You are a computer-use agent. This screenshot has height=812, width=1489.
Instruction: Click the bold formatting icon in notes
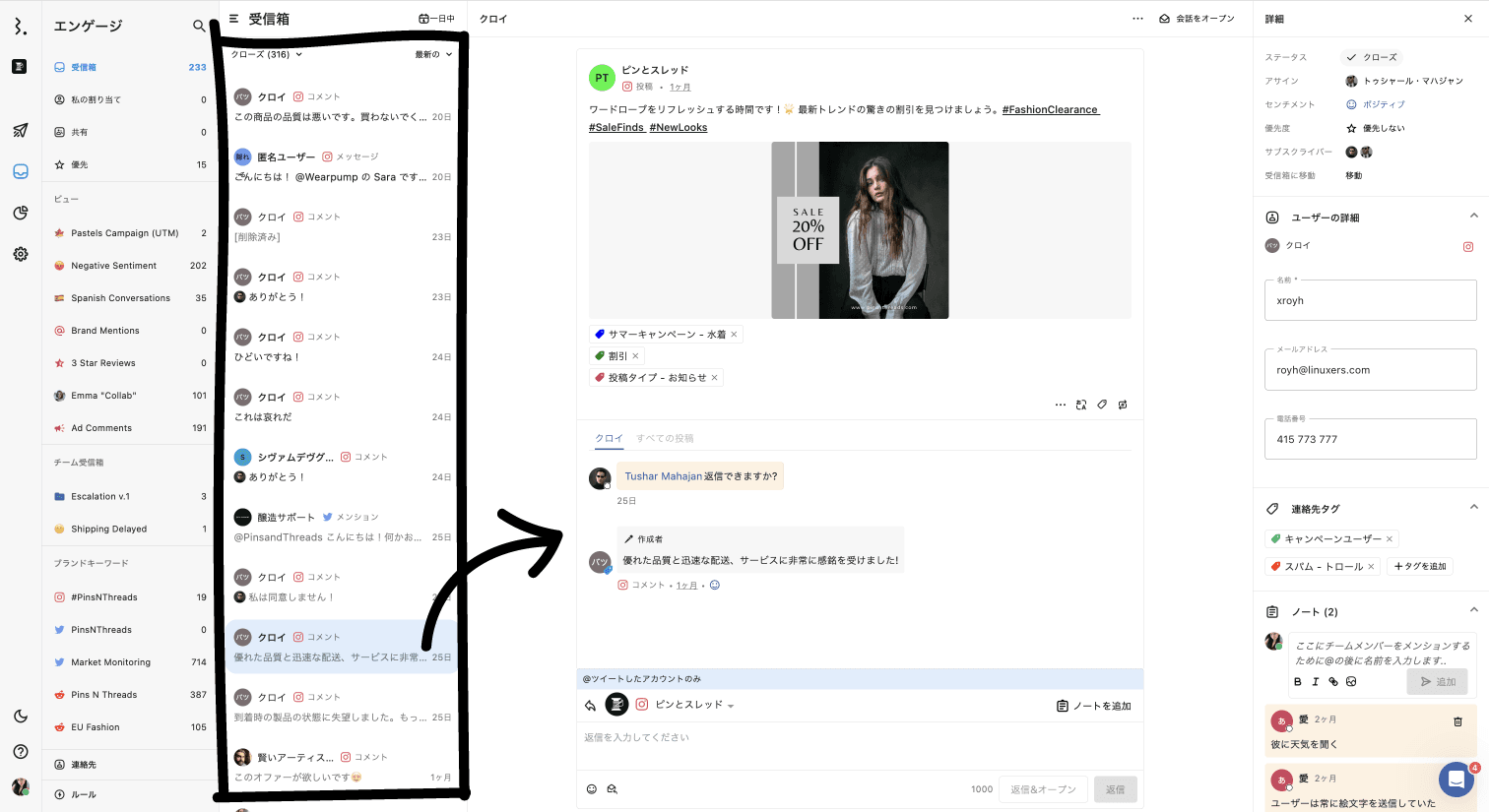[1297, 681]
